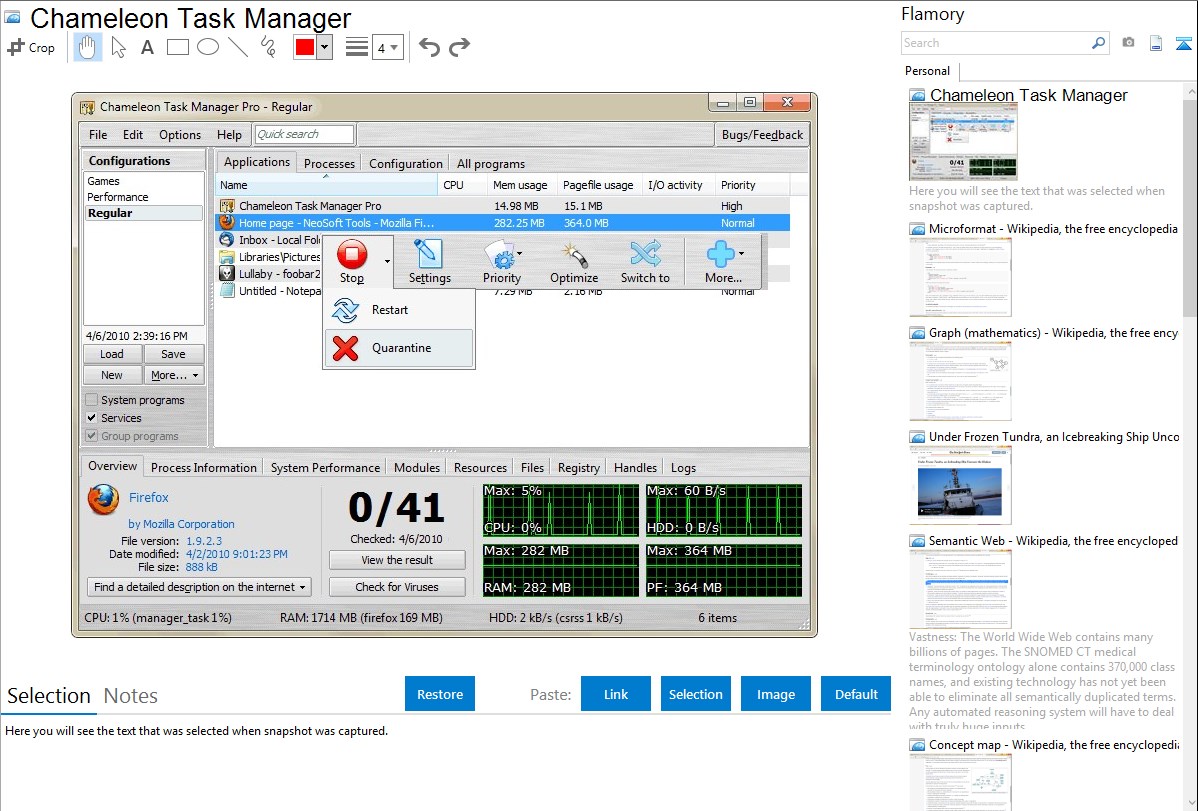
Task: Uncheck the Services checkbox
Action: 92,418
